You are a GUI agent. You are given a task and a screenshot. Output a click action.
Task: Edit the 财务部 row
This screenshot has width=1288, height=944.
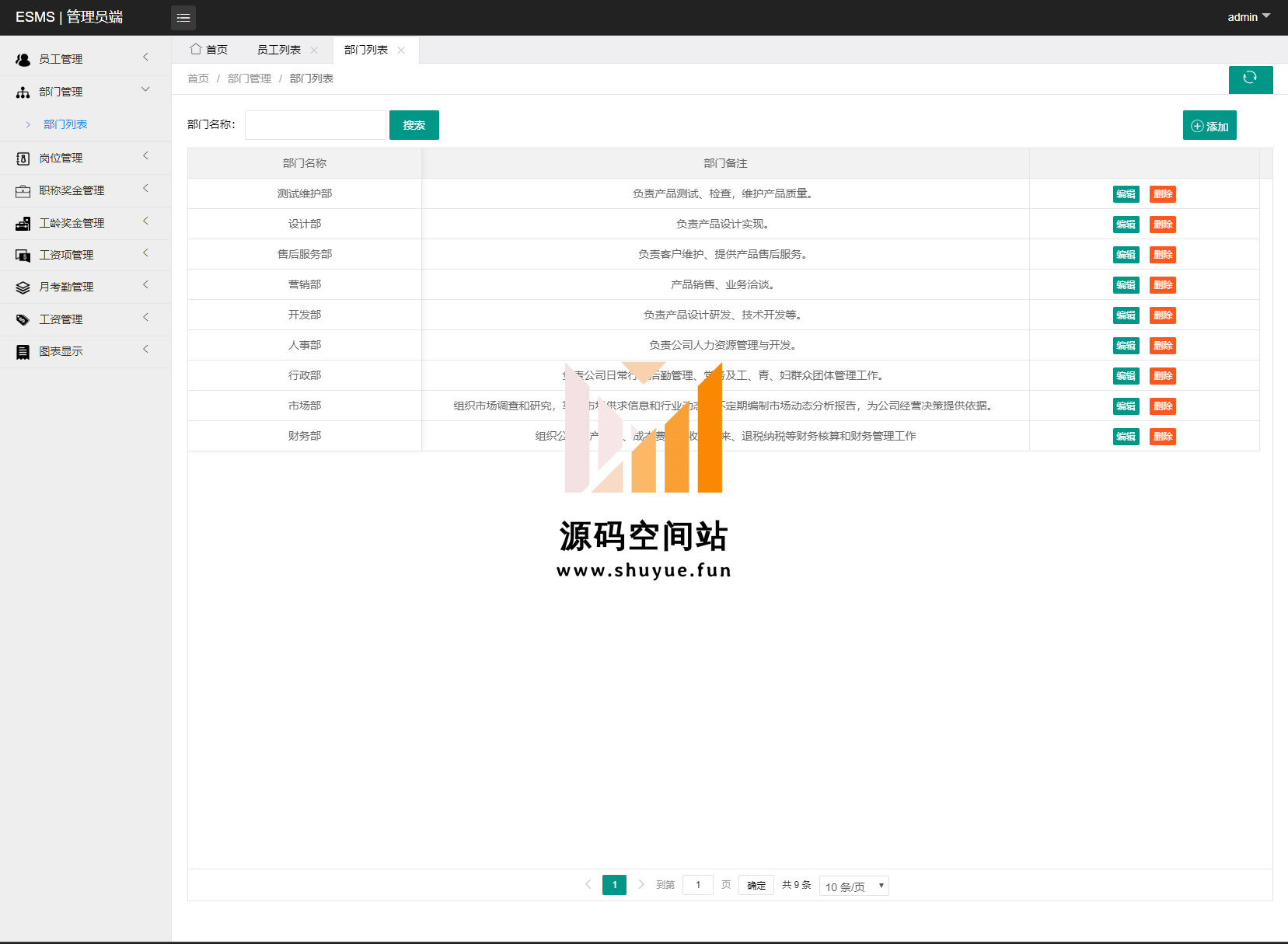click(1126, 437)
